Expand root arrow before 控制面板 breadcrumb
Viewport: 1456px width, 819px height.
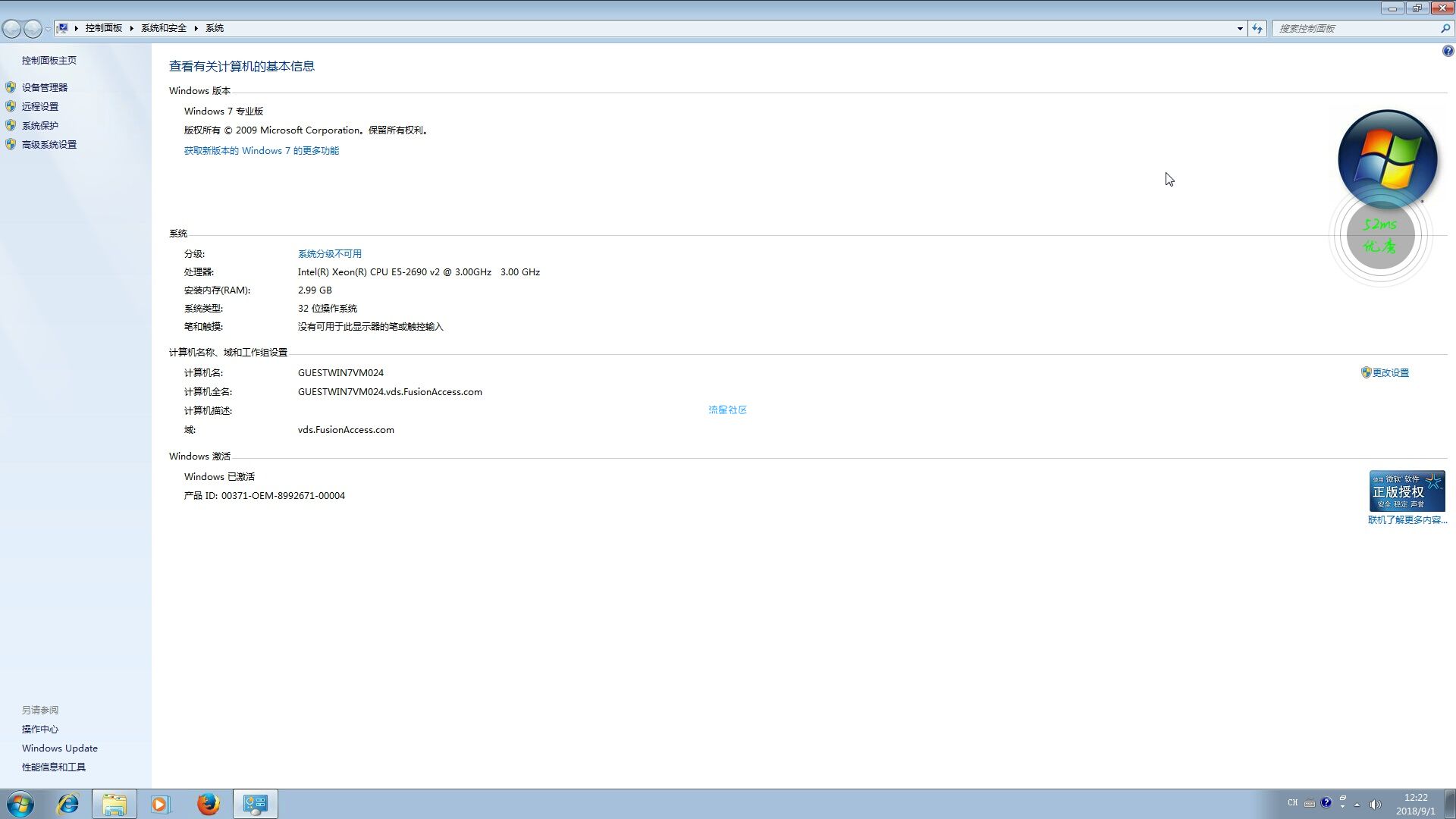coord(76,28)
